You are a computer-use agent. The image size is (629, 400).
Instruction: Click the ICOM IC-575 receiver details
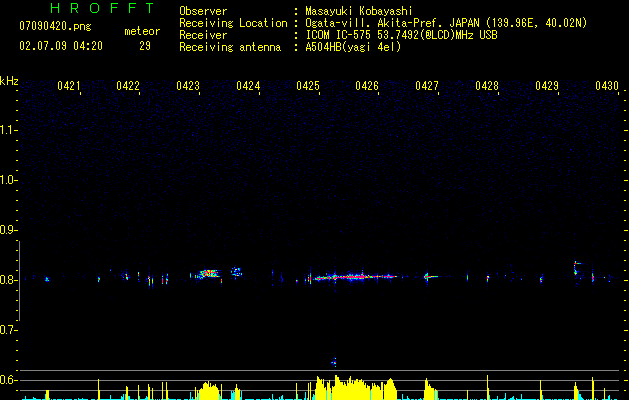401,35
